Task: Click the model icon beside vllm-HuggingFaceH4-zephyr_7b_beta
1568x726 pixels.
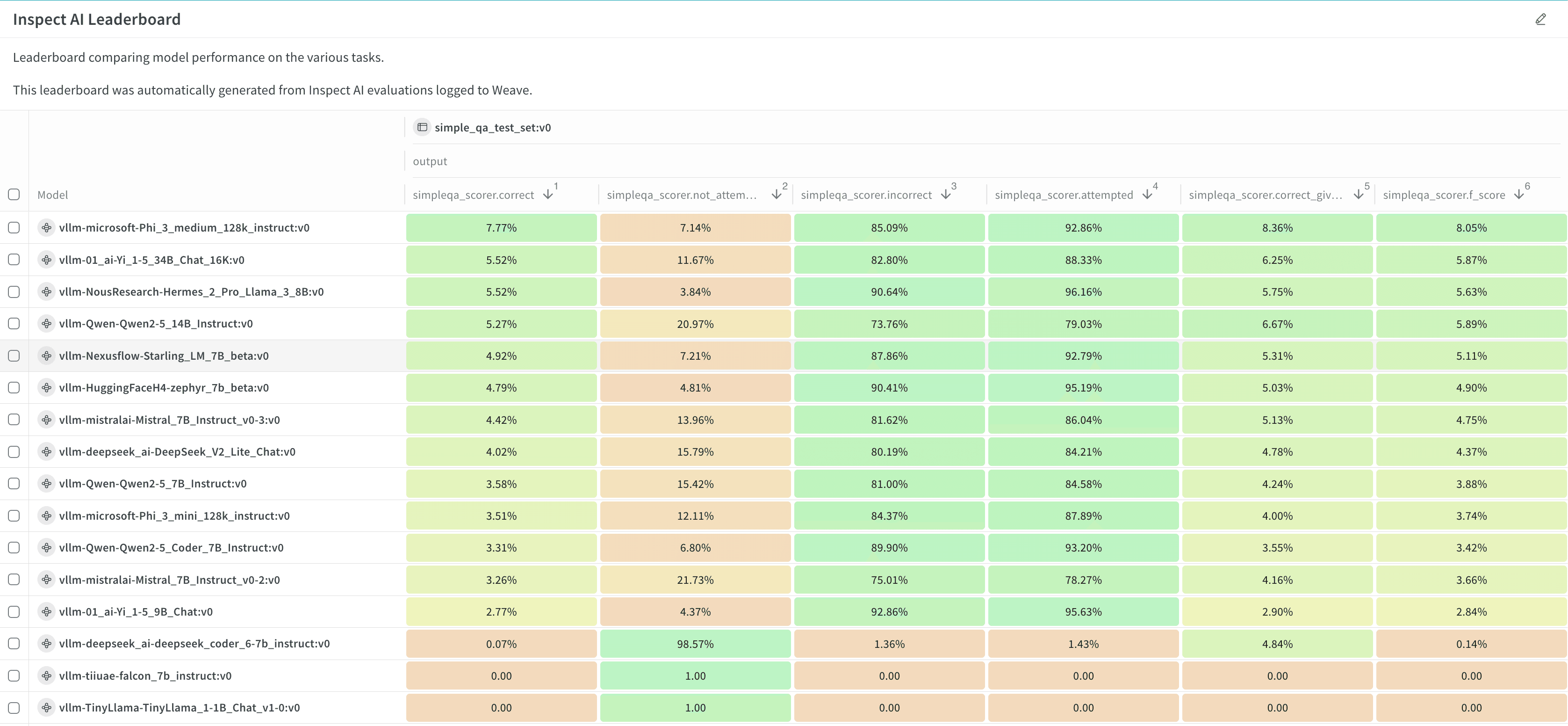Action: [47, 387]
